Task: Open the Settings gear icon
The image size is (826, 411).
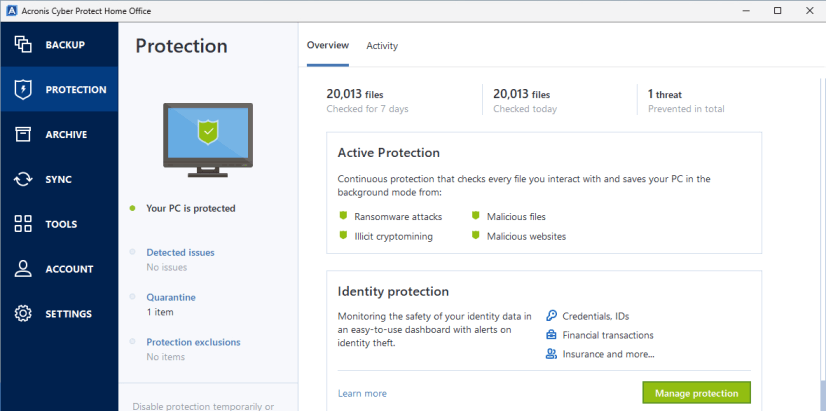Action: point(23,314)
